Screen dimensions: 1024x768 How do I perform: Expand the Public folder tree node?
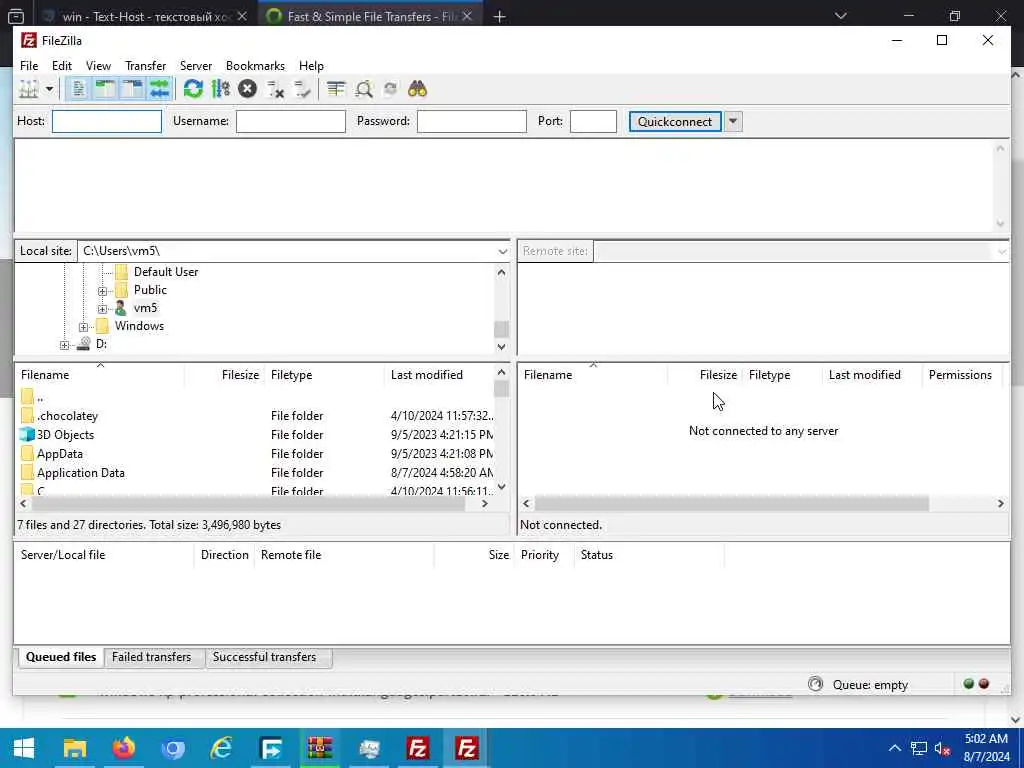(x=103, y=291)
